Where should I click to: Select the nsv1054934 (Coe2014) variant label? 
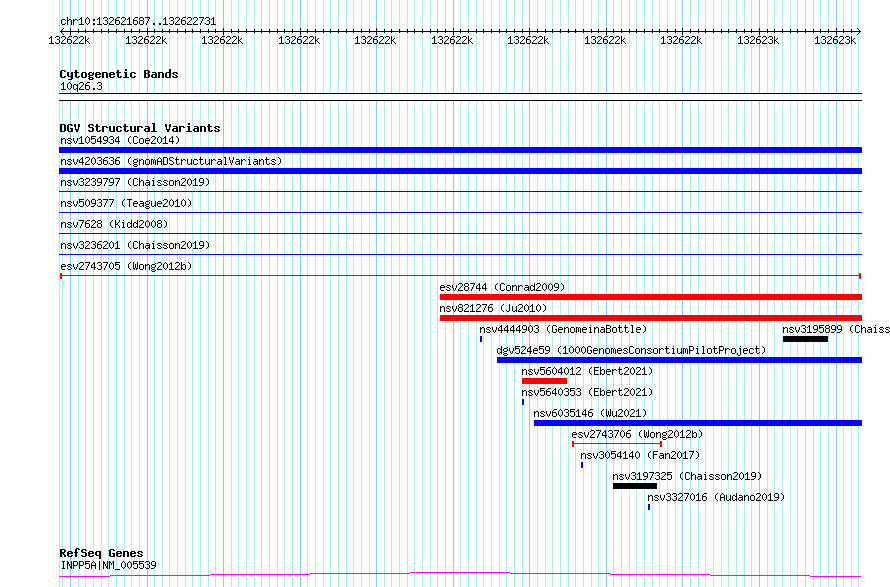(x=120, y=140)
